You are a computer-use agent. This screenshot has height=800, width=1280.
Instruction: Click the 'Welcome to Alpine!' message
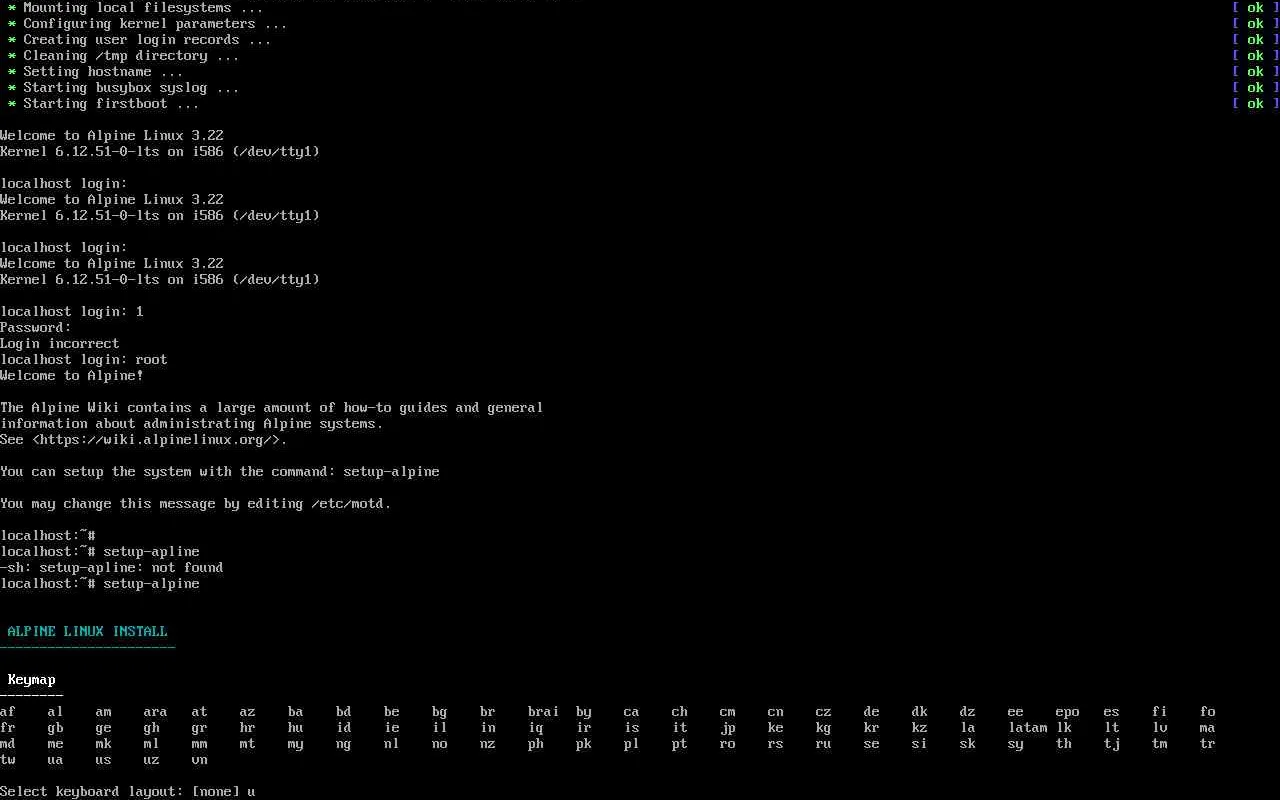(72, 375)
